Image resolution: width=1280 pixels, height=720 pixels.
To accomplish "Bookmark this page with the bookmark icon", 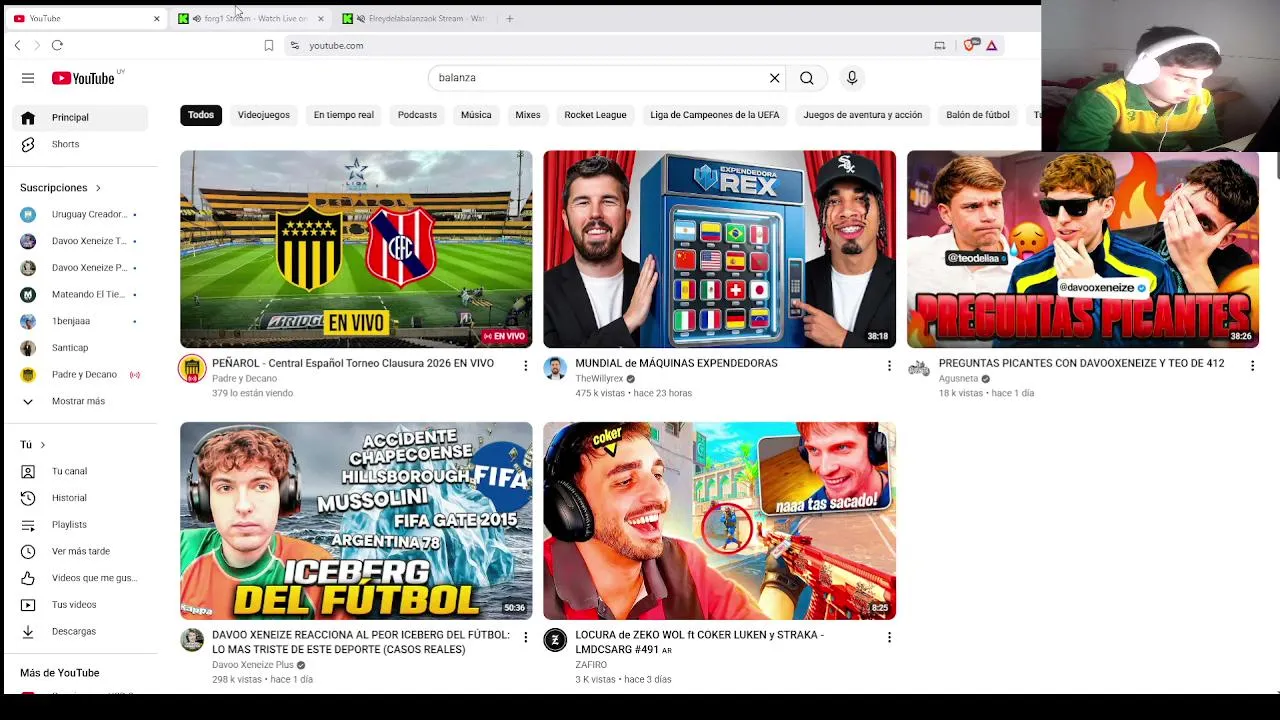I will pos(269,45).
